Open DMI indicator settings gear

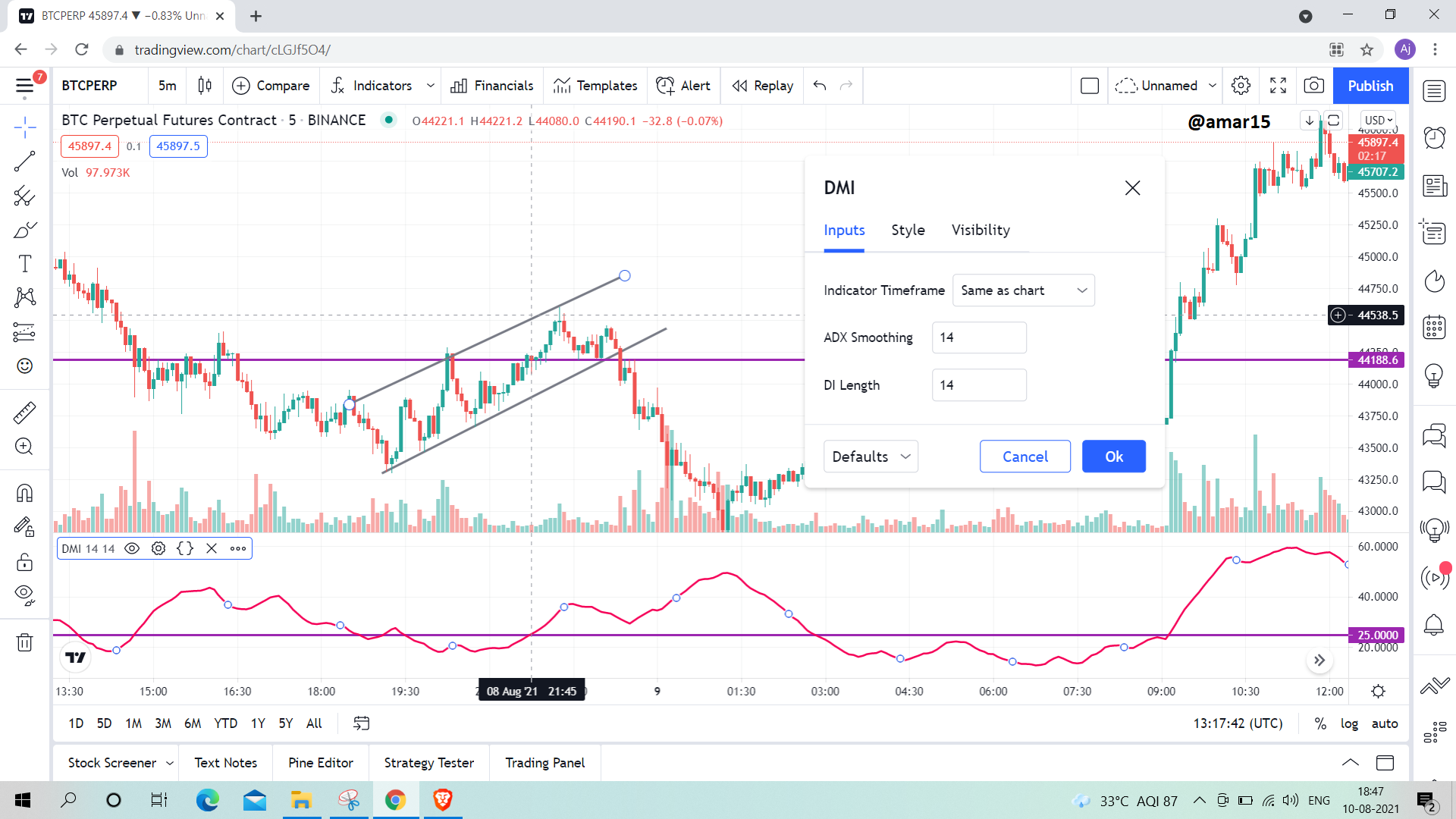point(158,548)
